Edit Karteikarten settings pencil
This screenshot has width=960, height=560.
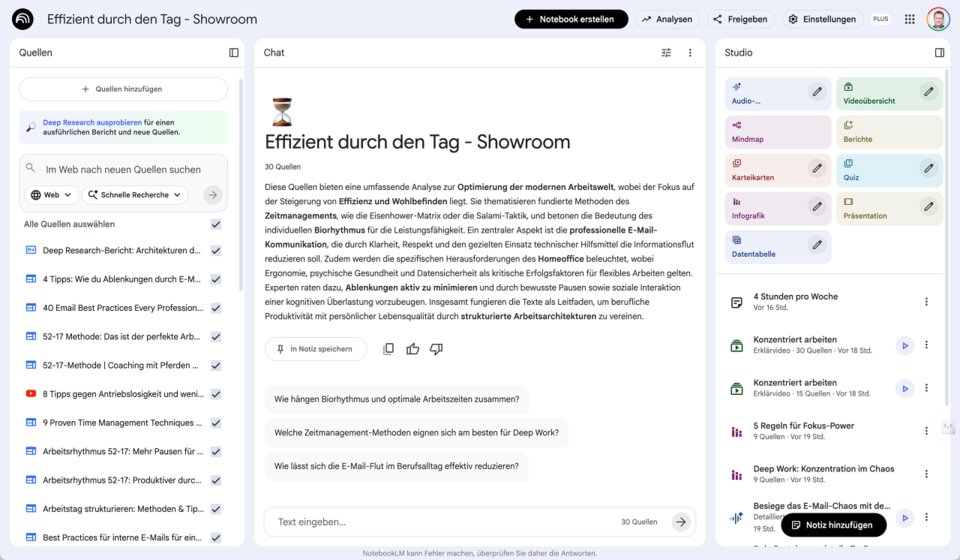(x=817, y=168)
